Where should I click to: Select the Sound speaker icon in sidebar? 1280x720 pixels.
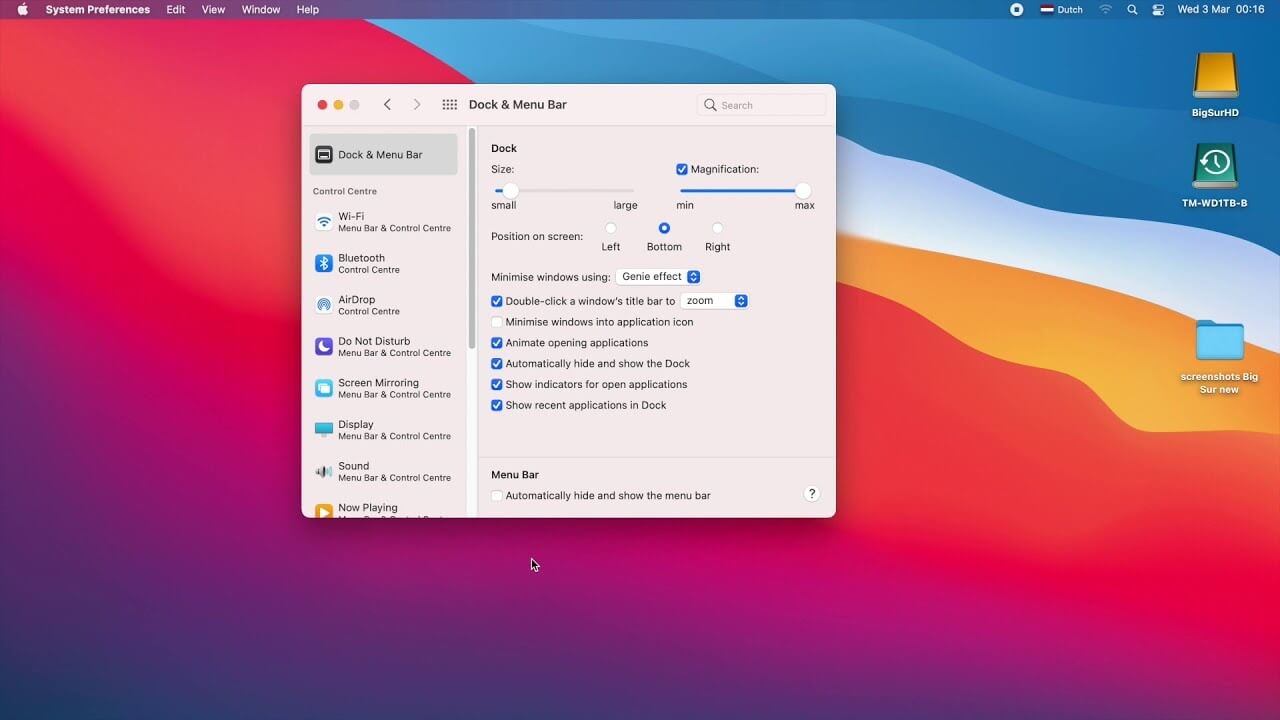[324, 471]
